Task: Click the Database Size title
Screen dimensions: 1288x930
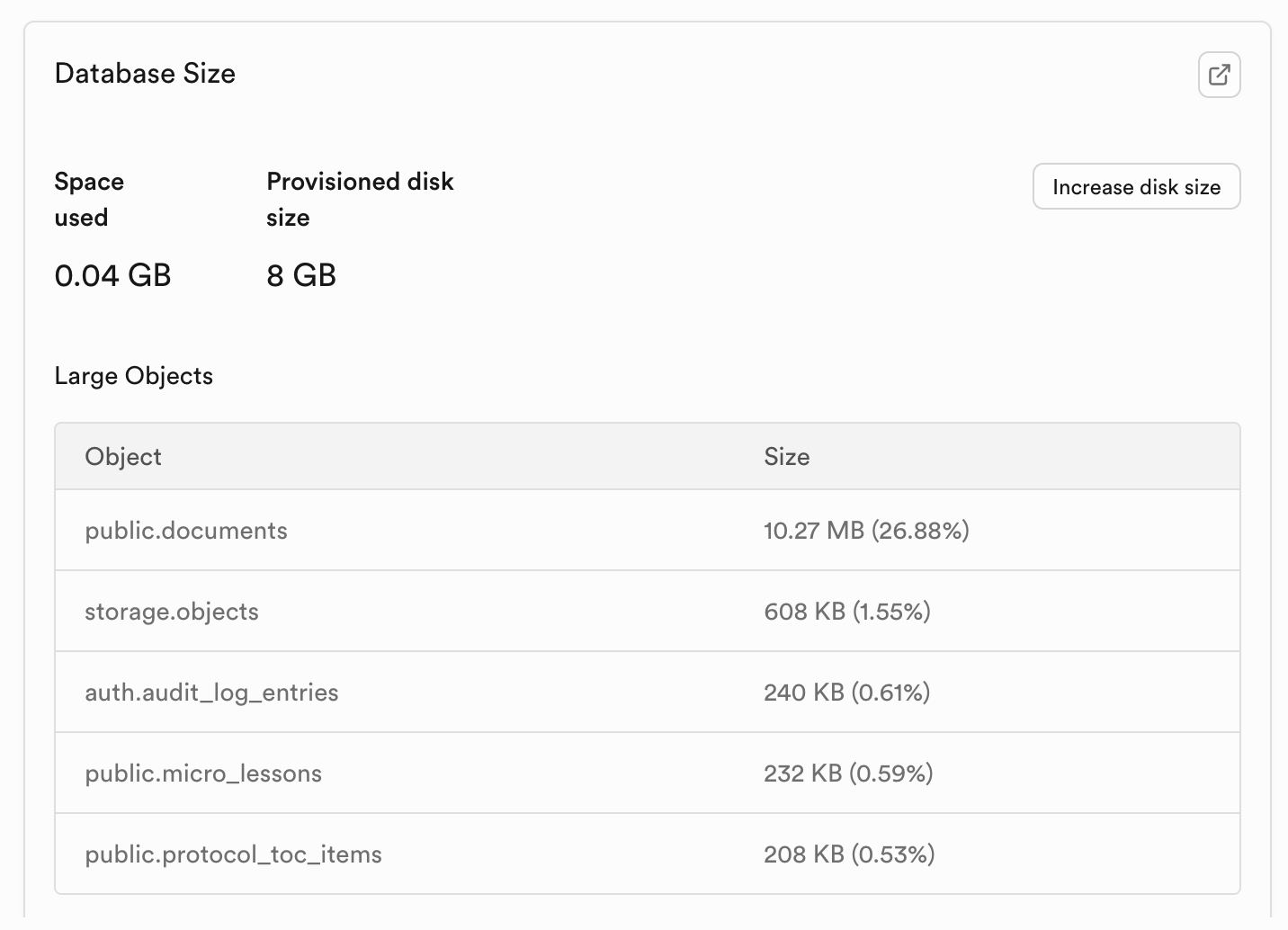Action: [145, 74]
